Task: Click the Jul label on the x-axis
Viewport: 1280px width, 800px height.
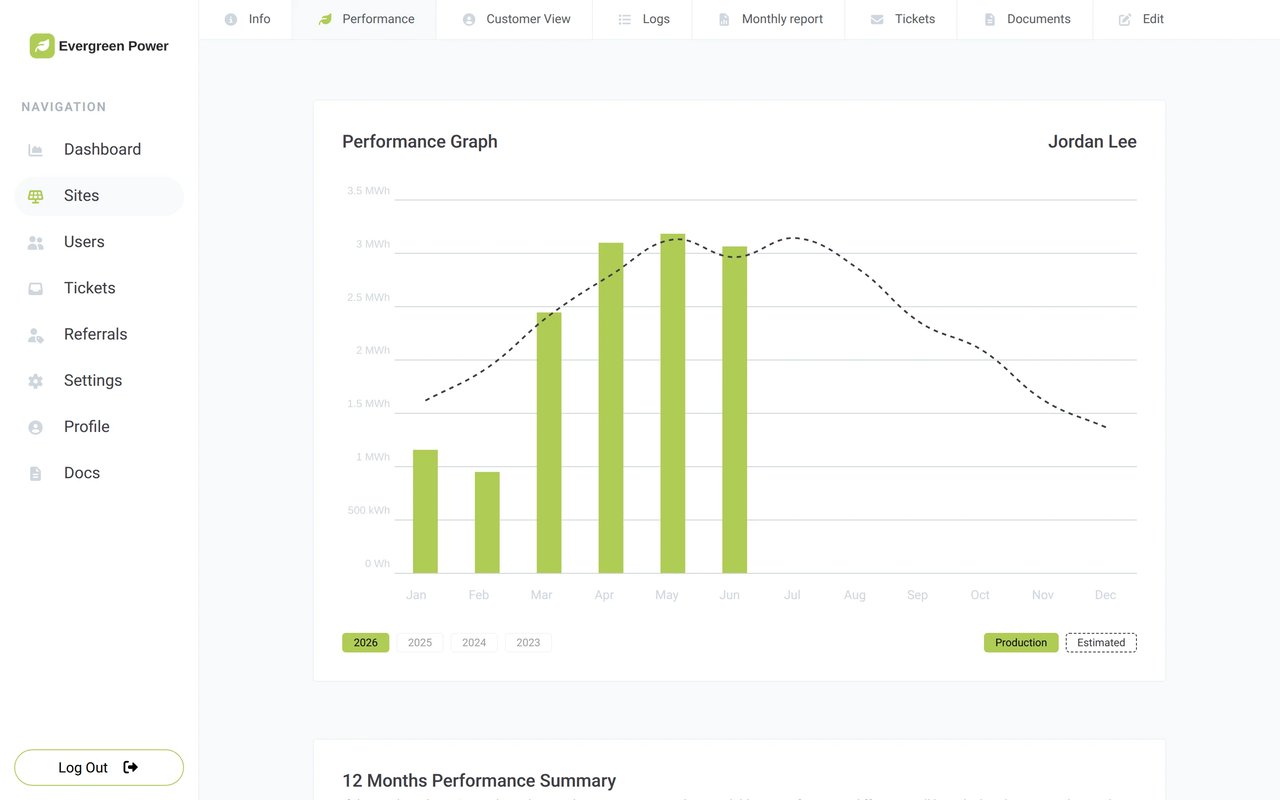Action: [792, 595]
